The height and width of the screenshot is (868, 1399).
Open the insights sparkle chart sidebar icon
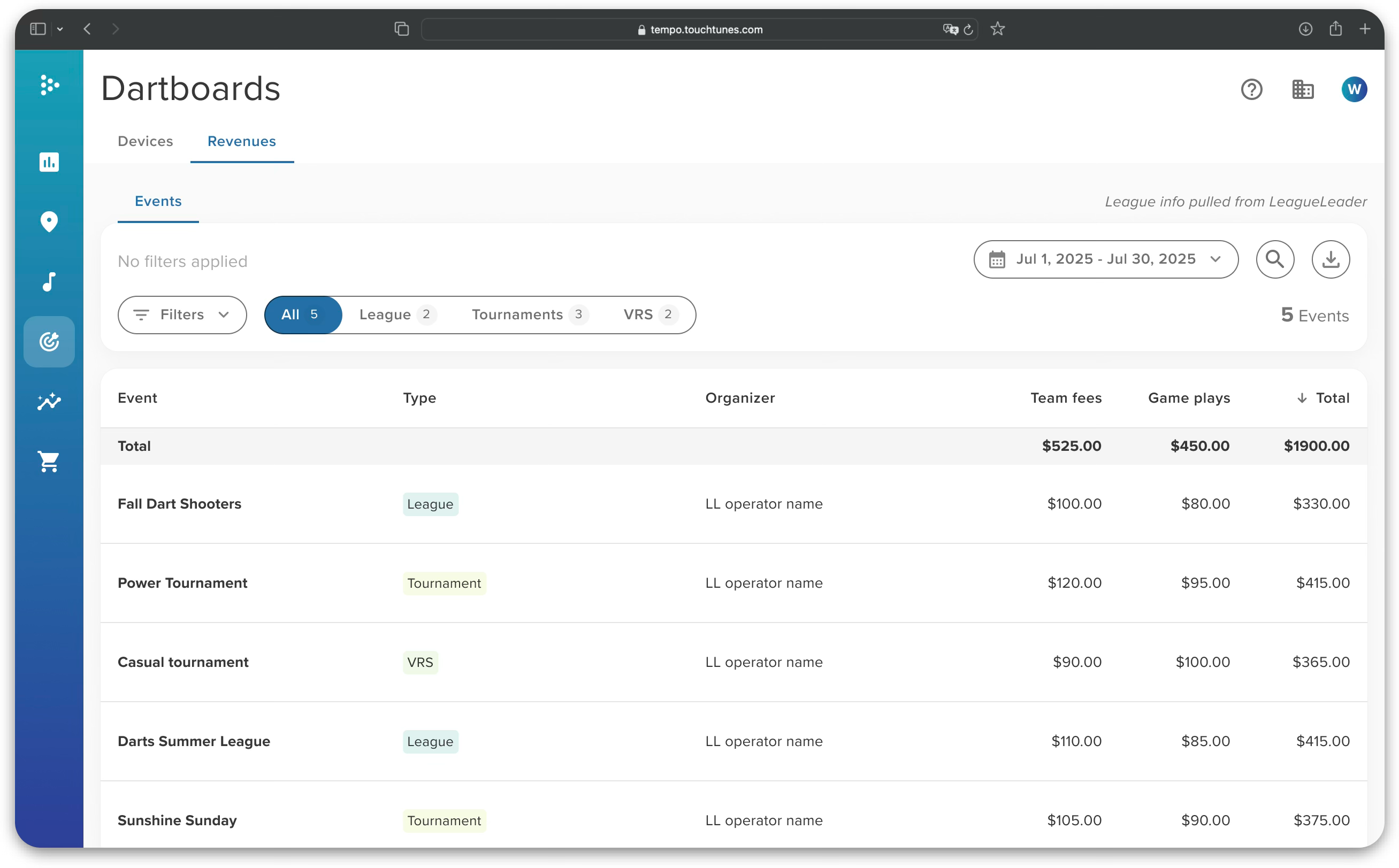tap(49, 401)
